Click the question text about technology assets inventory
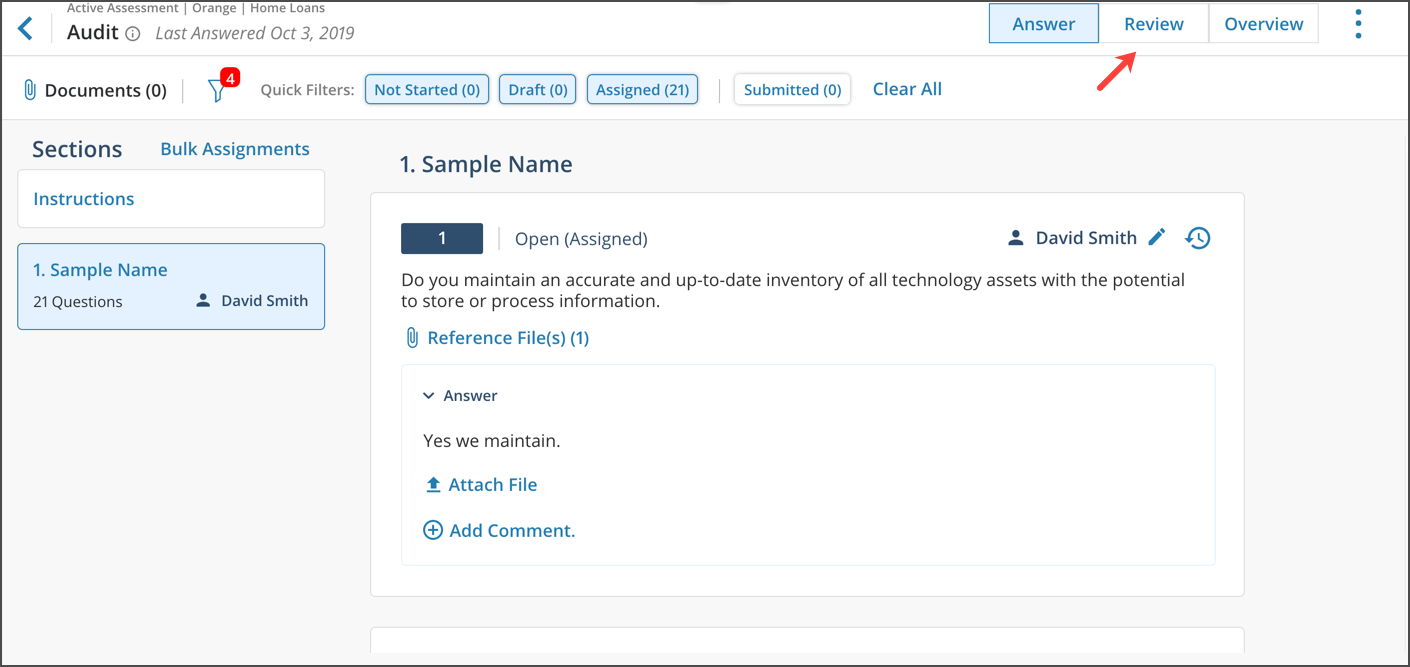 pos(793,290)
